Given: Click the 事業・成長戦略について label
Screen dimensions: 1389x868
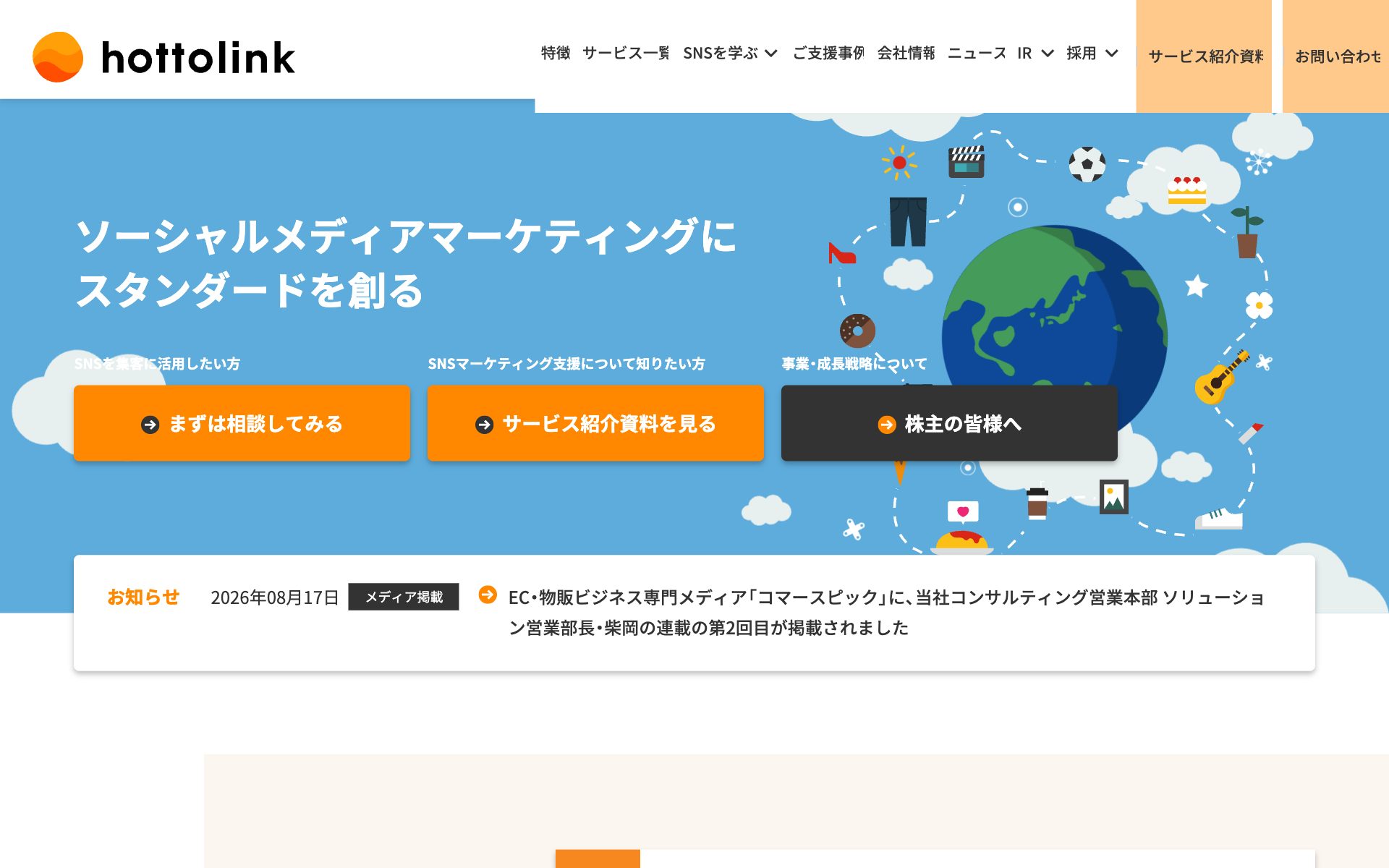Looking at the screenshot, I should tap(854, 364).
